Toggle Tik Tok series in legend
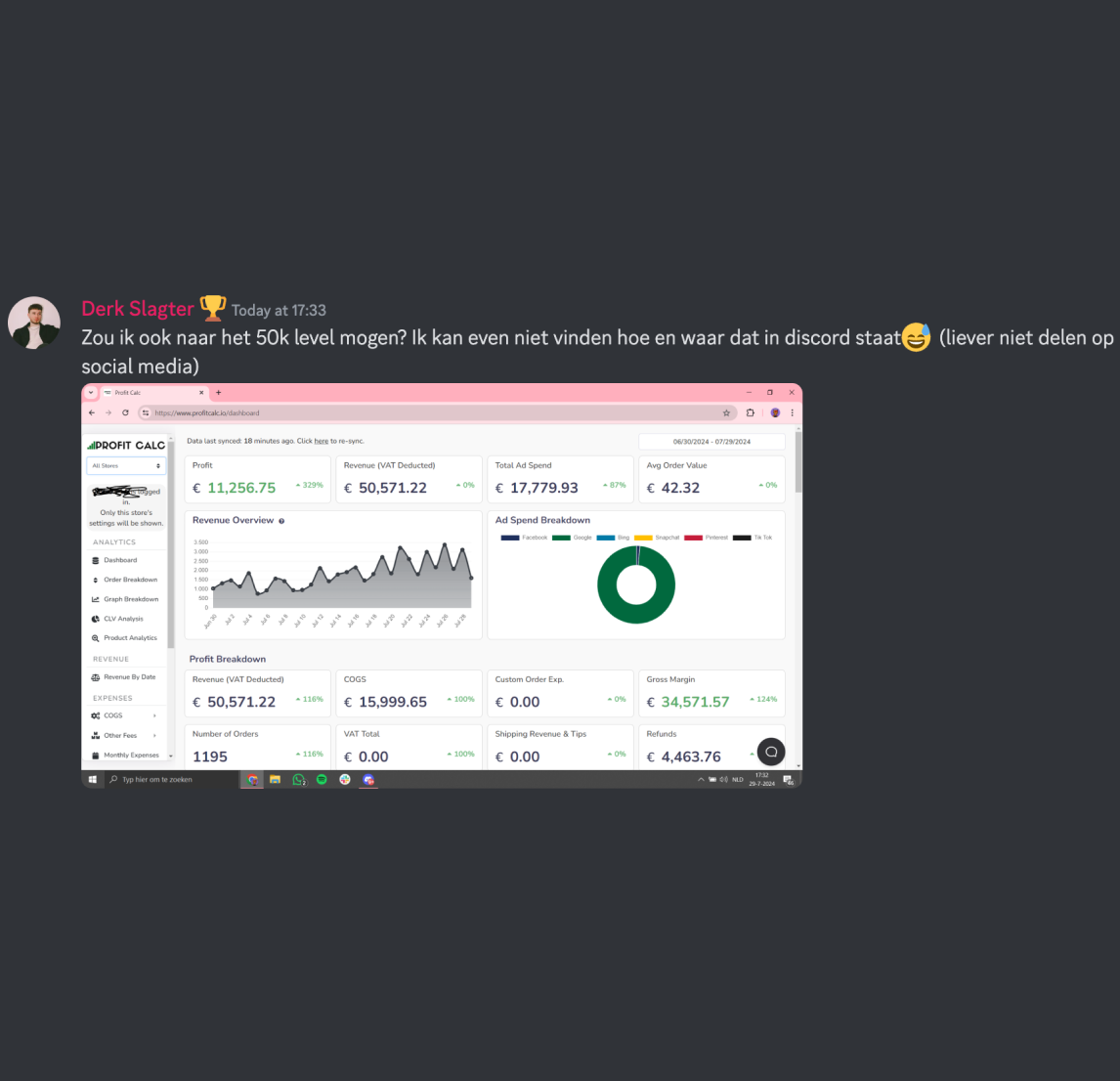Viewport: 1120px width, 1081px height. [753, 538]
